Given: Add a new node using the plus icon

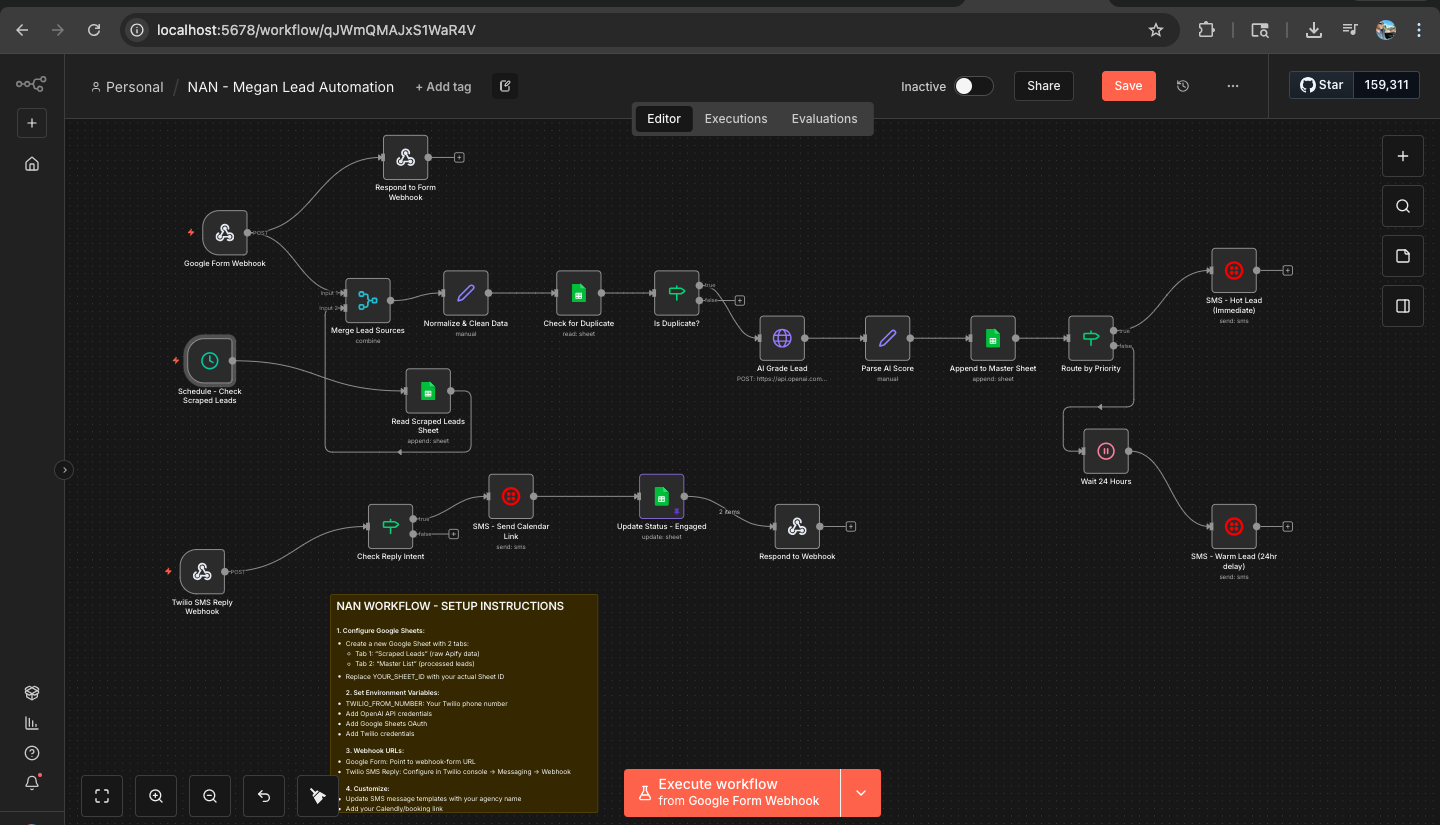Looking at the screenshot, I should 1402,156.
